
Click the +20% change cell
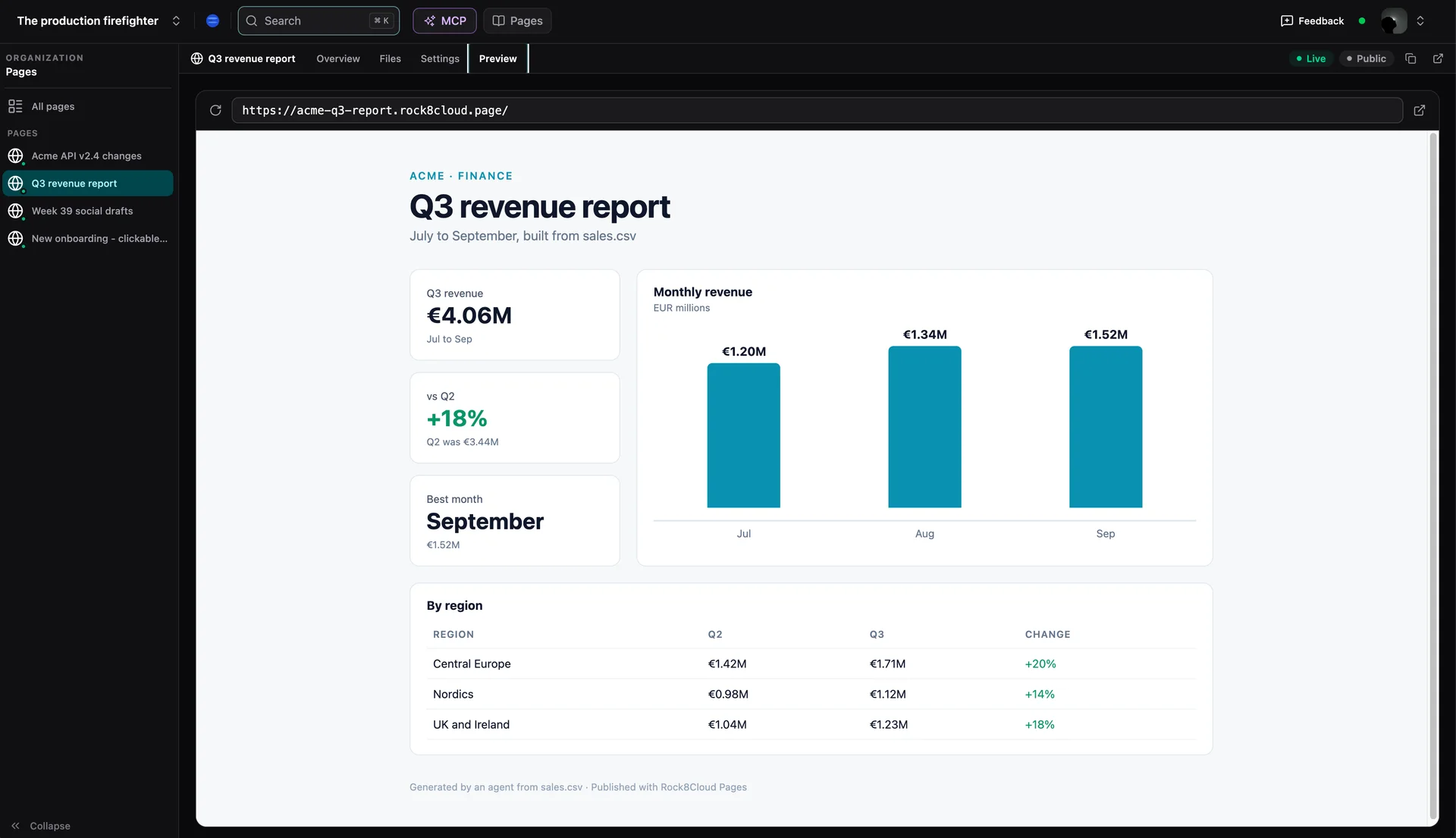[x=1040, y=664]
